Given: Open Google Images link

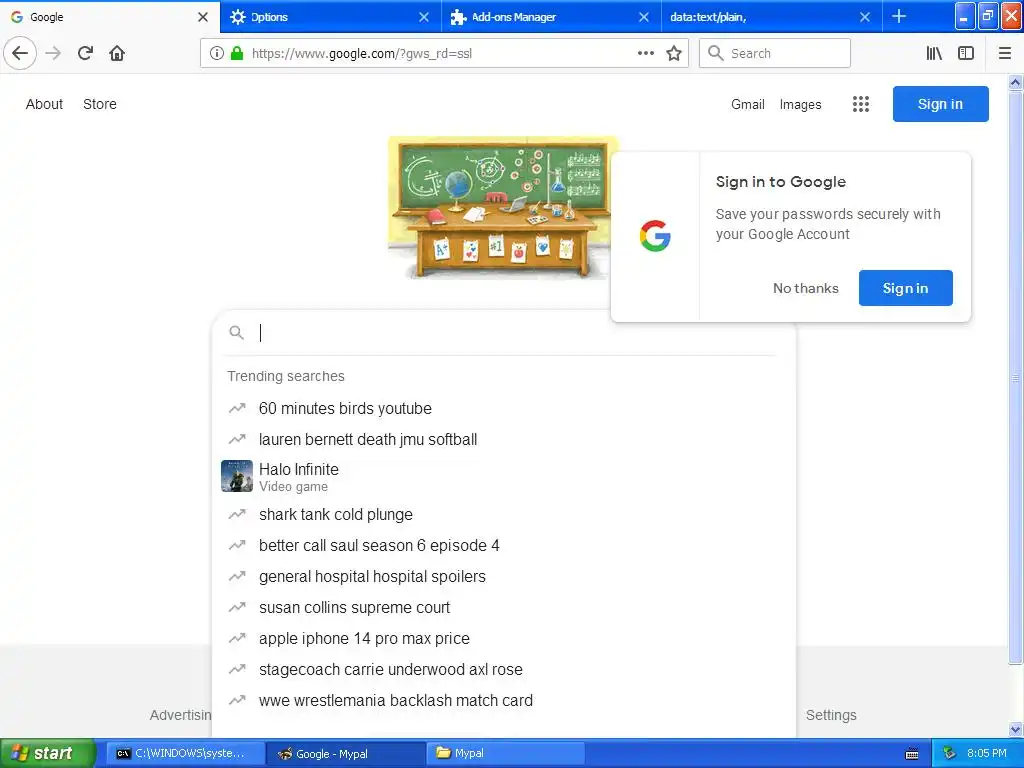Looking at the screenshot, I should (801, 104).
